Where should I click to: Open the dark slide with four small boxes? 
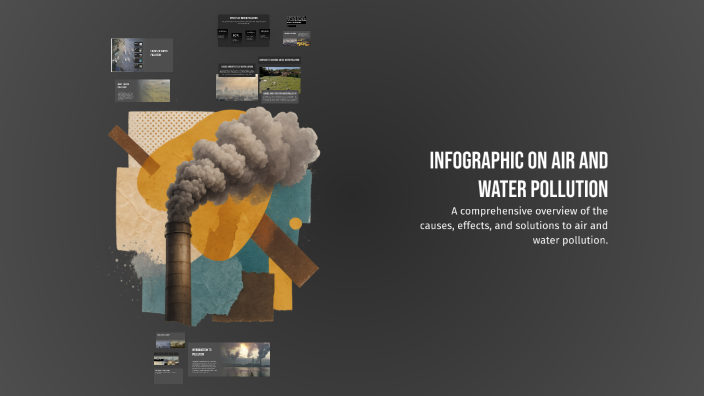click(244, 31)
